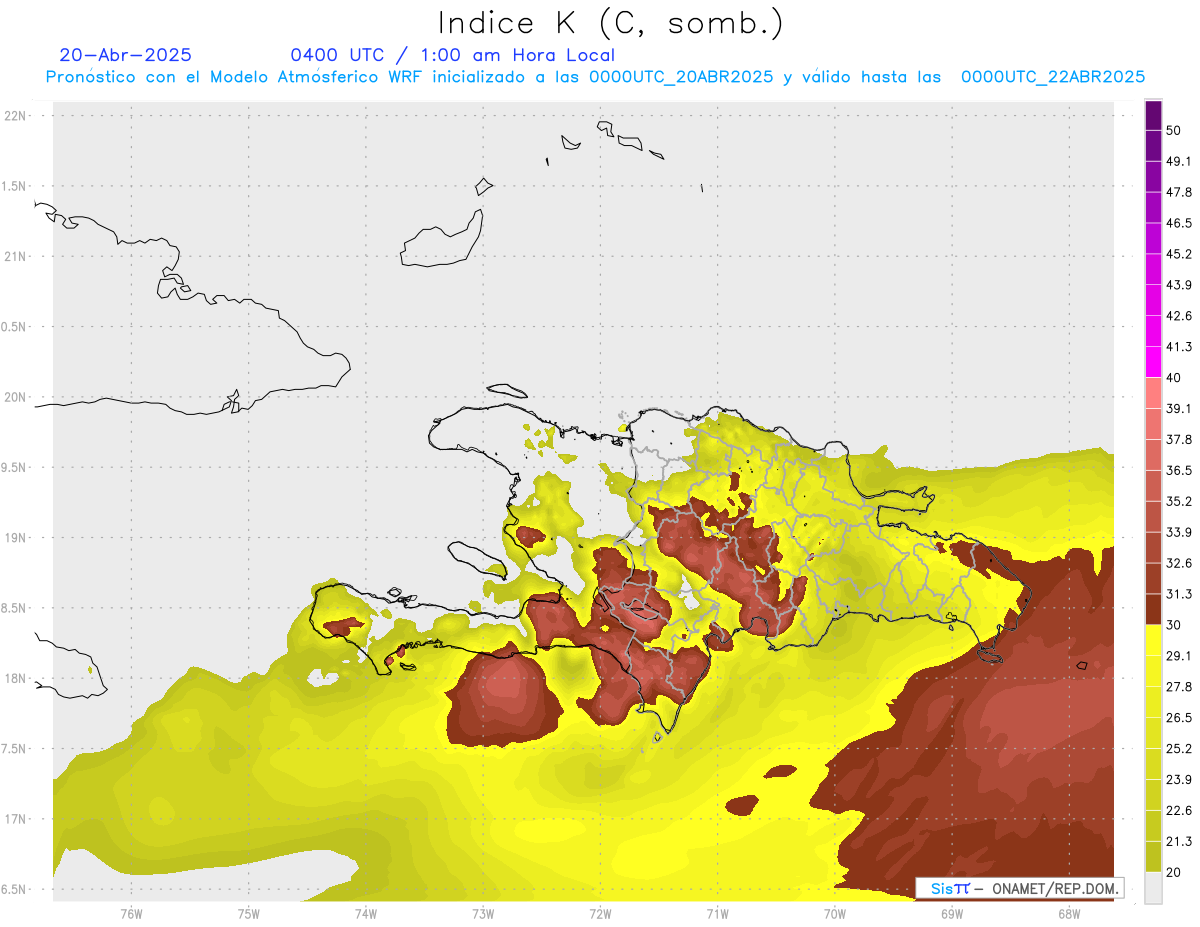Pick the gray colorbar segment below 20
Image resolution: width=1200 pixels, height=927 pixels.
(1154, 888)
